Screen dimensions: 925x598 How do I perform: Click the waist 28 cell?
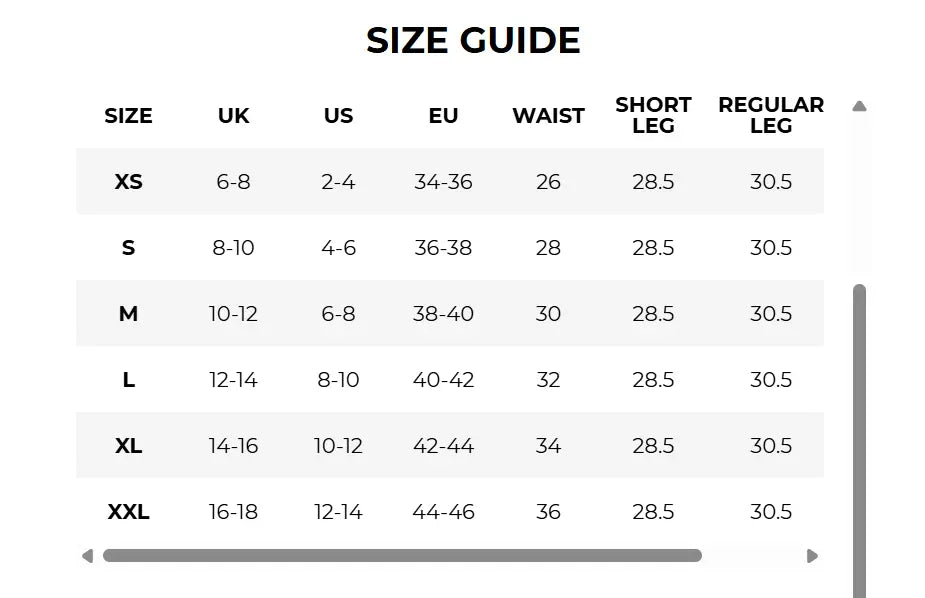pos(548,248)
